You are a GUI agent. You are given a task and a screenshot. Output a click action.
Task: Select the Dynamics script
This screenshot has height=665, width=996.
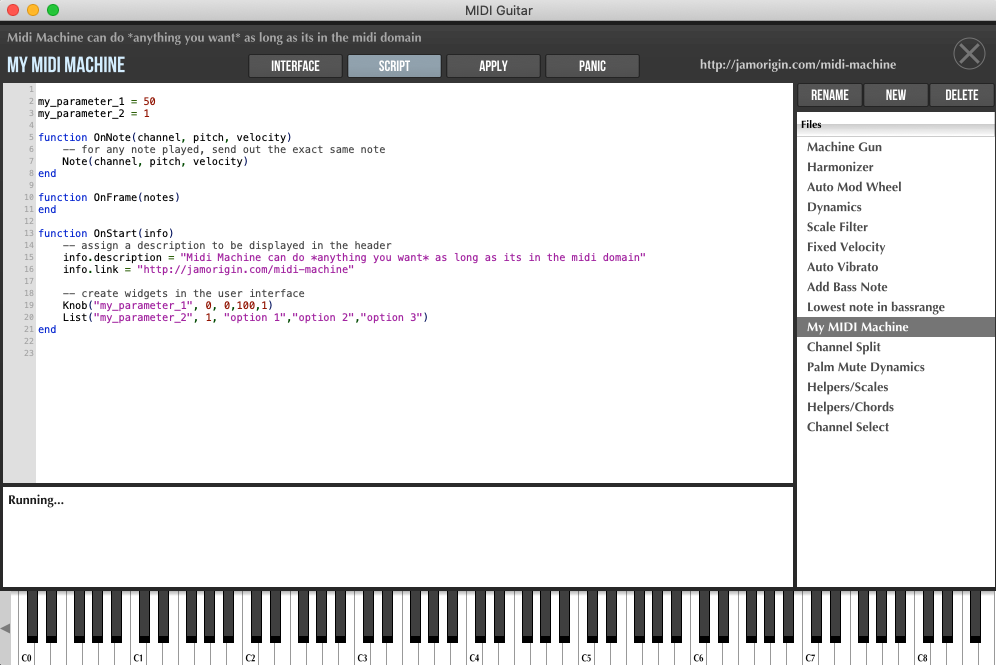[896, 207]
